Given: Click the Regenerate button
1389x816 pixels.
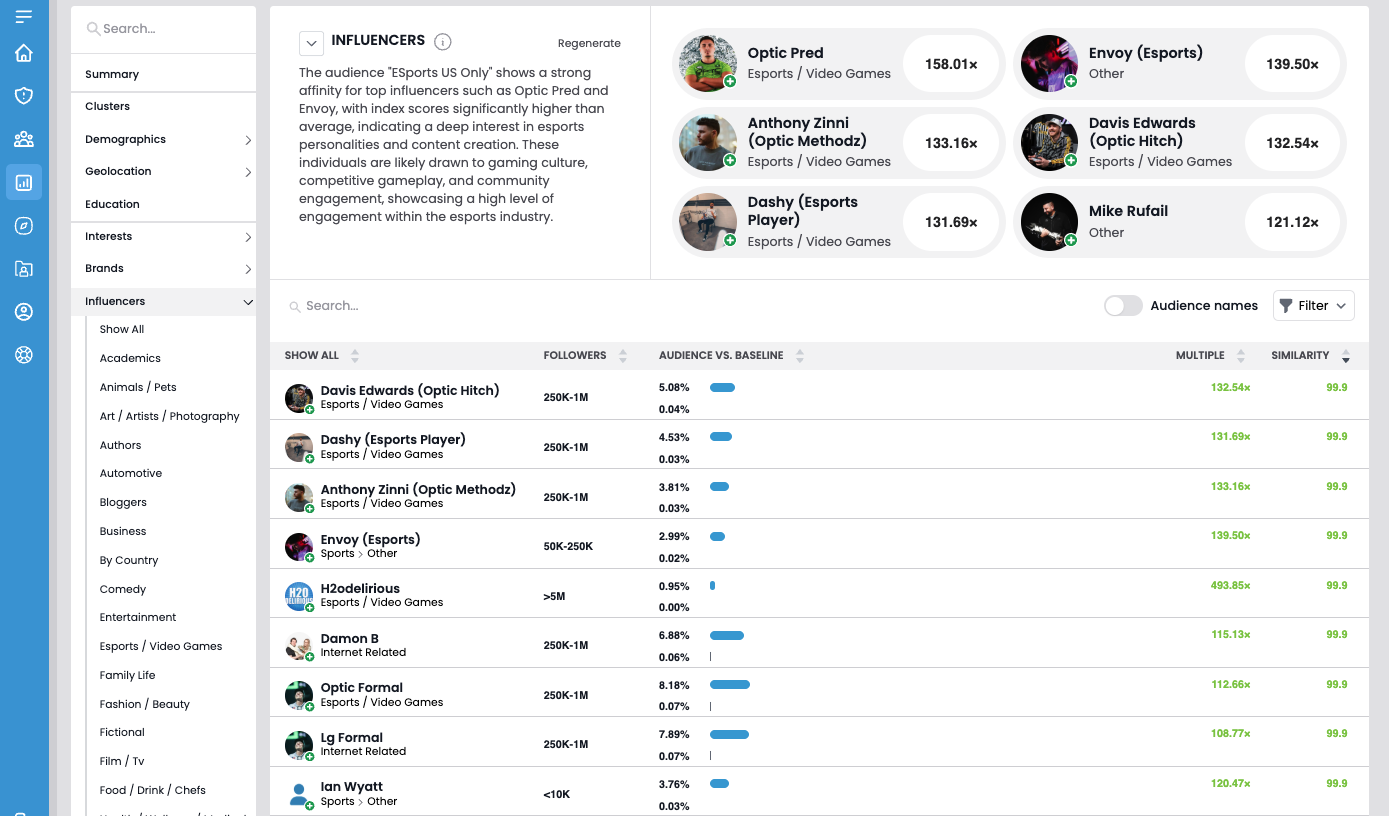Looking at the screenshot, I should [589, 44].
